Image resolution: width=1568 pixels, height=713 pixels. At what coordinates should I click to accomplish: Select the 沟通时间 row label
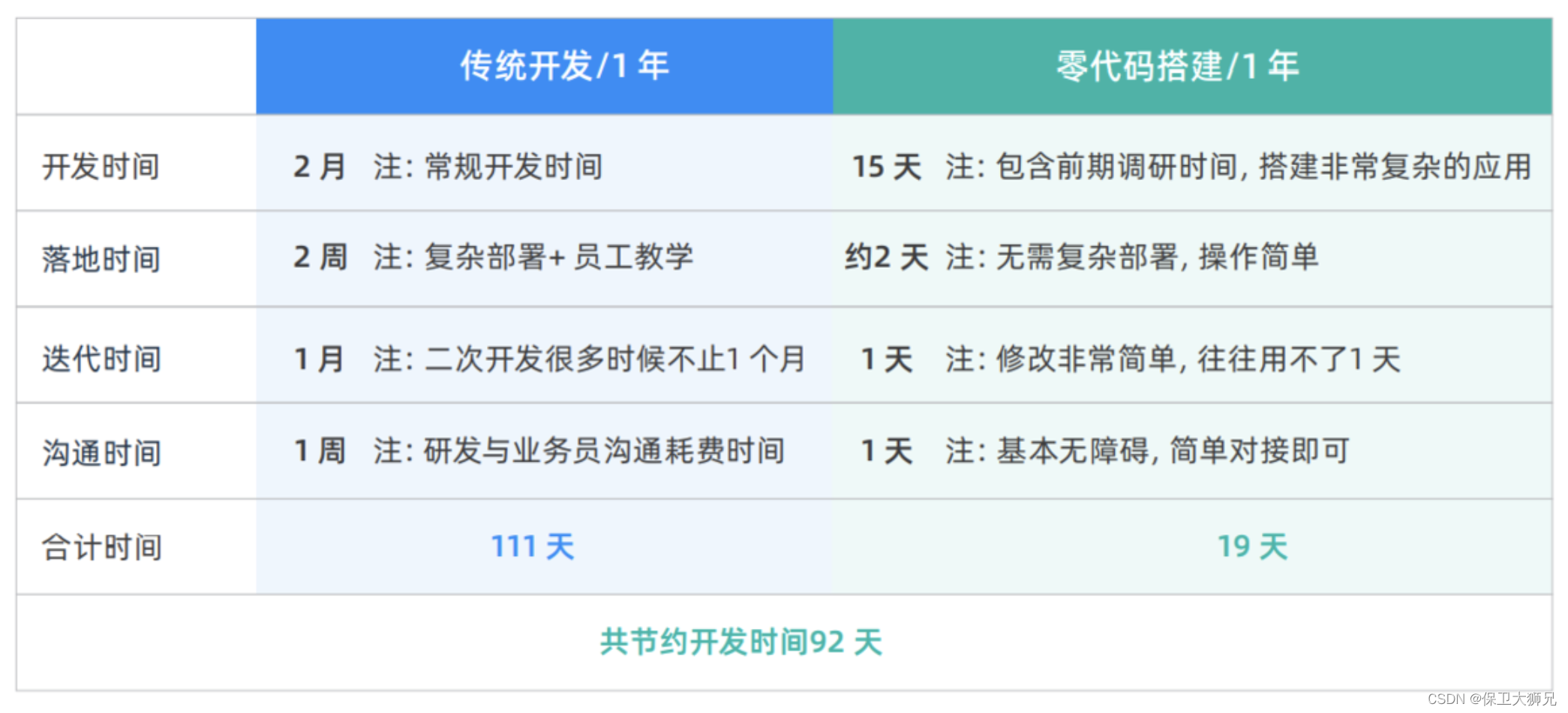click(x=101, y=453)
